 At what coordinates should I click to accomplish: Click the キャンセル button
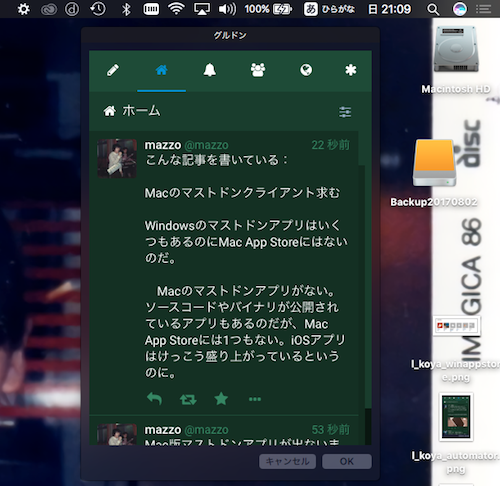tap(287, 461)
